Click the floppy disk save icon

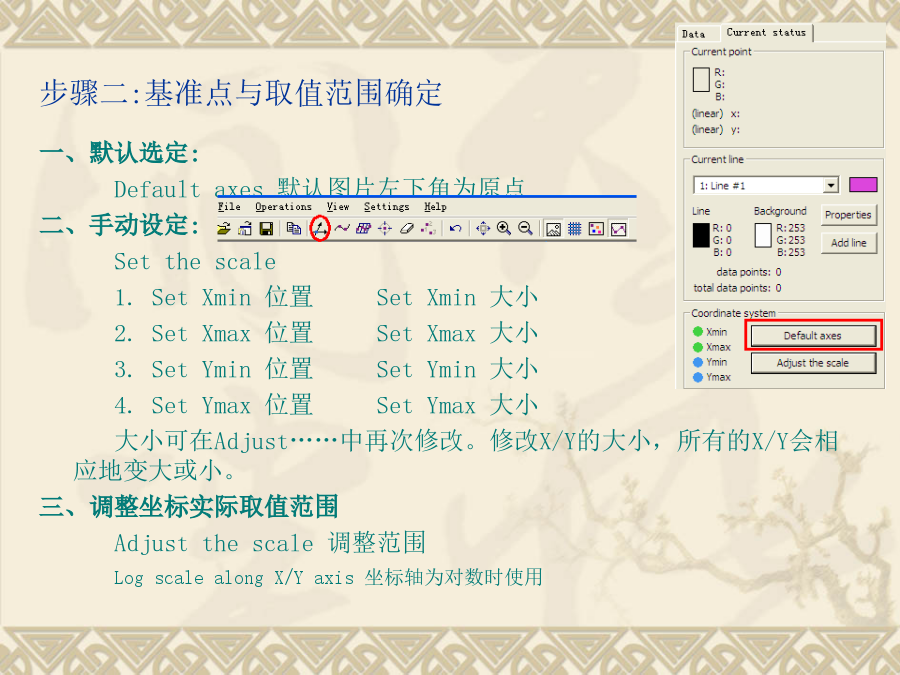point(266,229)
